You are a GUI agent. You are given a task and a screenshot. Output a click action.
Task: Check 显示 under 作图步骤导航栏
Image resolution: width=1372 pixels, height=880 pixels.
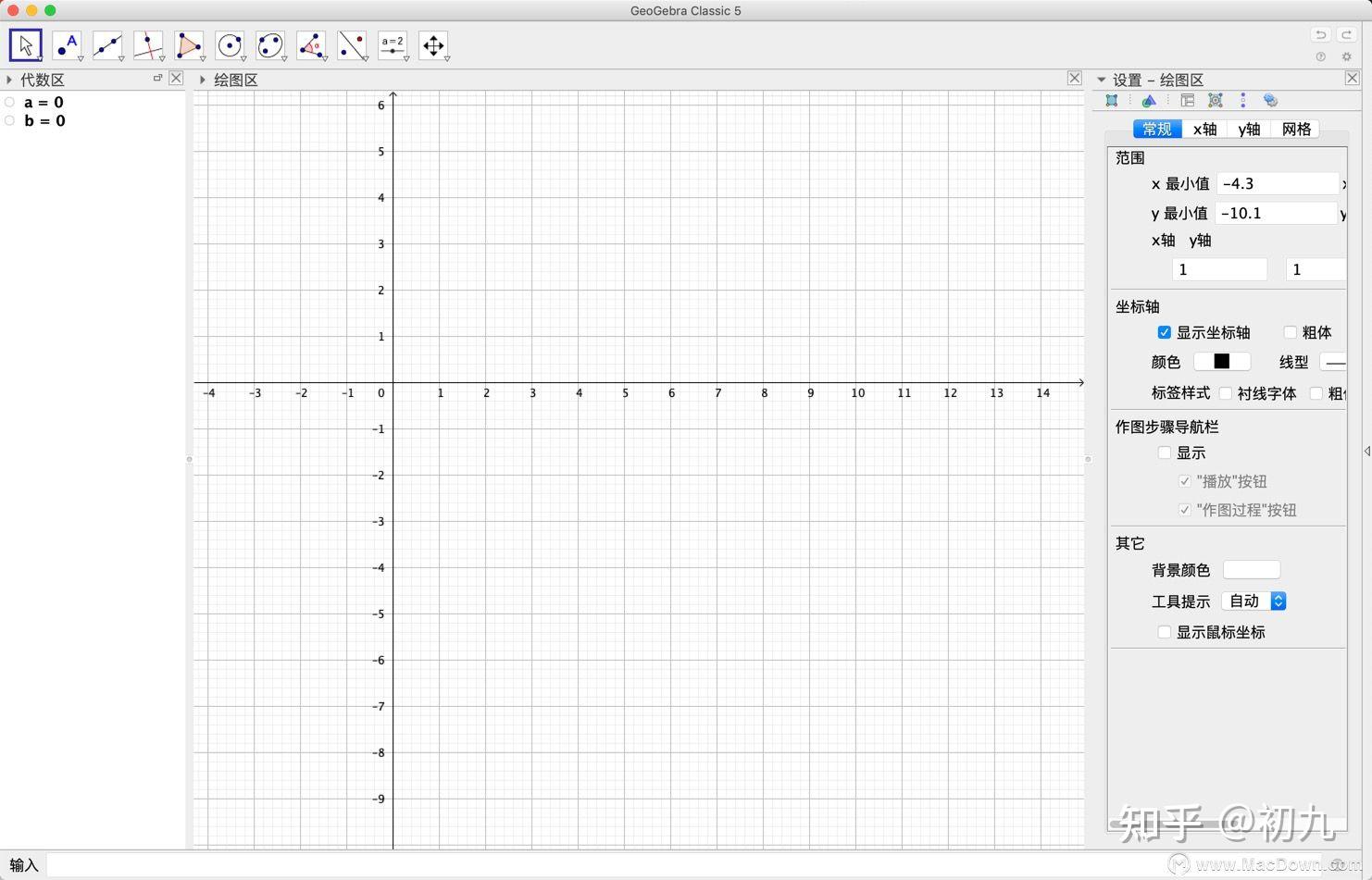pos(1165,452)
